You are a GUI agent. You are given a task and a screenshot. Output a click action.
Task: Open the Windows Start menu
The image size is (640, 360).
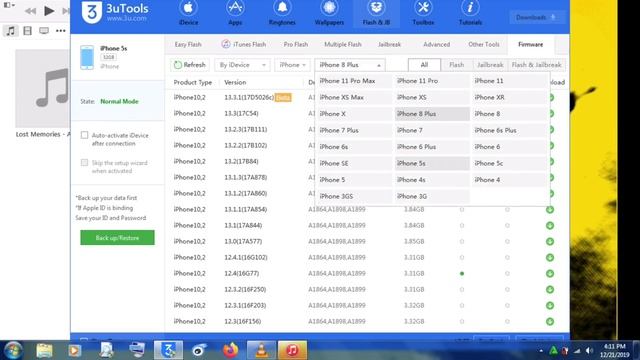[x=13, y=351]
